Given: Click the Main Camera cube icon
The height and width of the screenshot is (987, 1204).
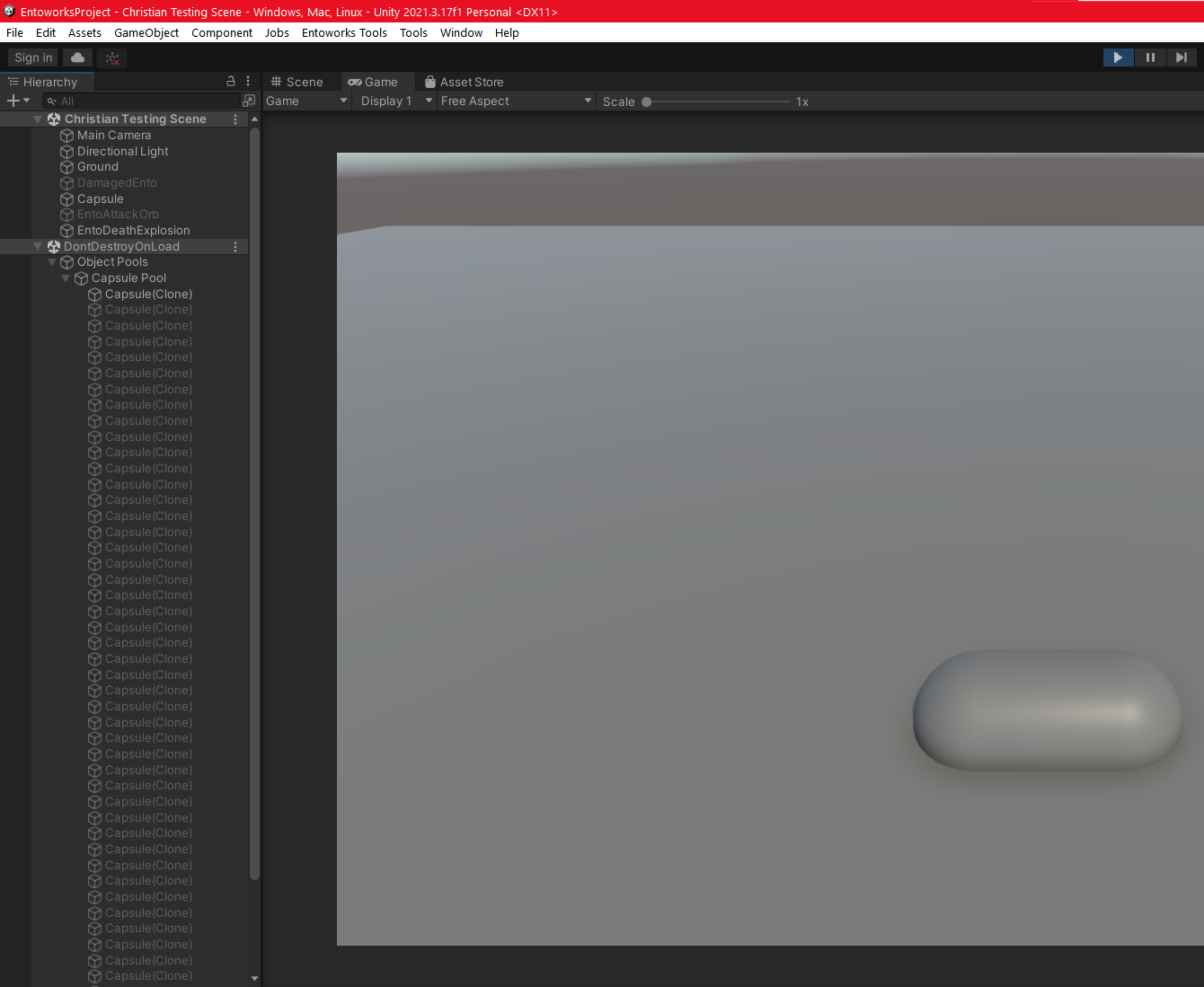Looking at the screenshot, I should (x=66, y=136).
